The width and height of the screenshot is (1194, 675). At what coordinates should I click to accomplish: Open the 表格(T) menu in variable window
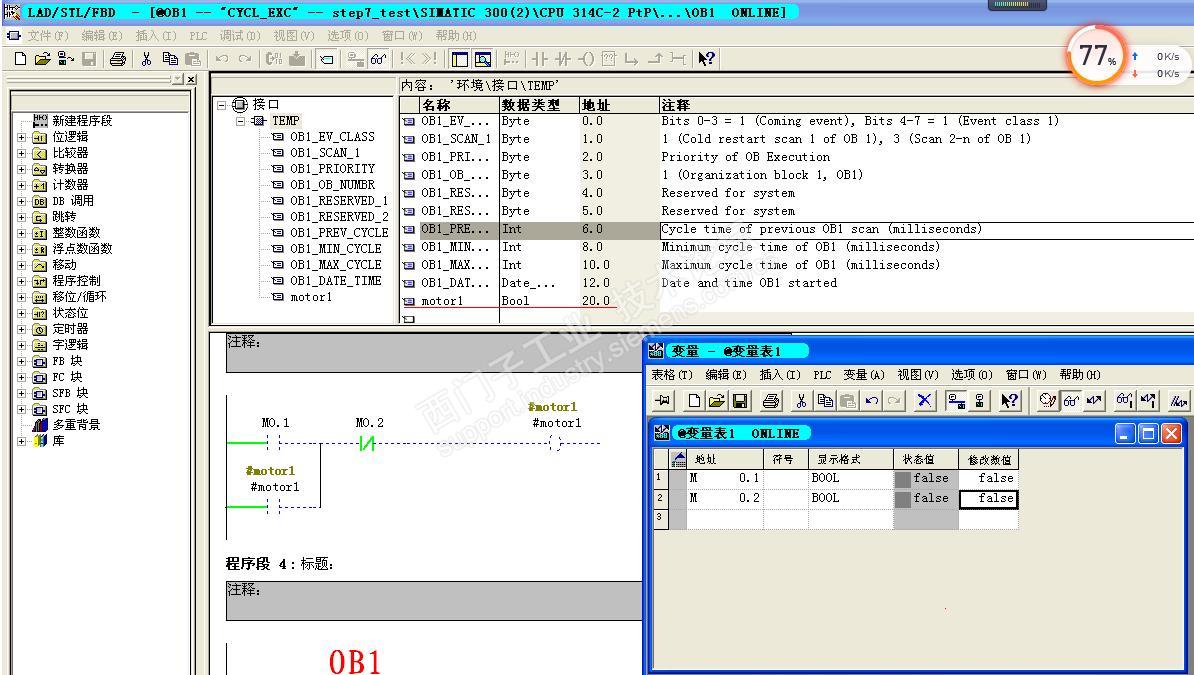point(672,375)
